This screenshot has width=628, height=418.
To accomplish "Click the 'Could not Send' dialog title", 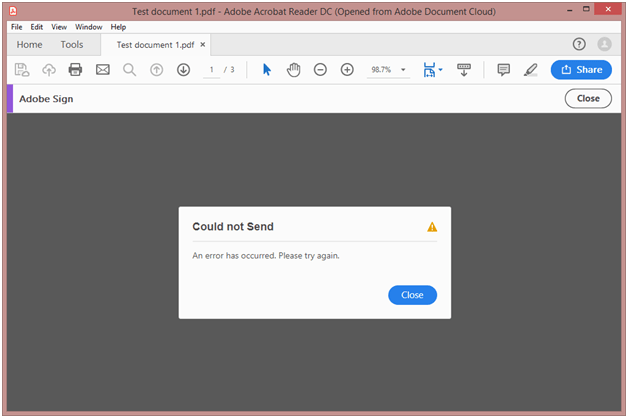I will tap(233, 227).
